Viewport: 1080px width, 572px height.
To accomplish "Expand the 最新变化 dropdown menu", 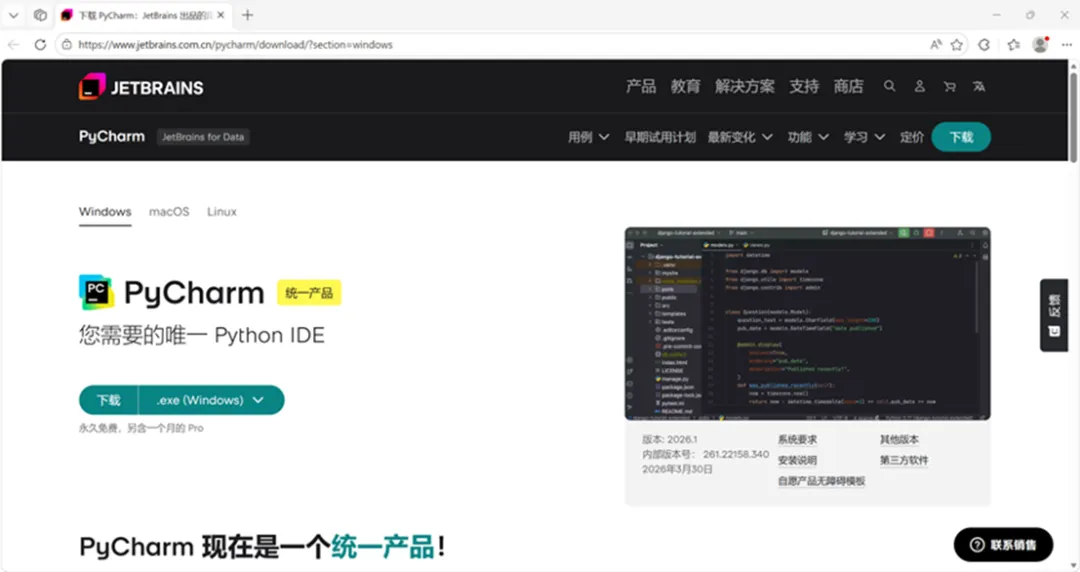I will click(740, 137).
